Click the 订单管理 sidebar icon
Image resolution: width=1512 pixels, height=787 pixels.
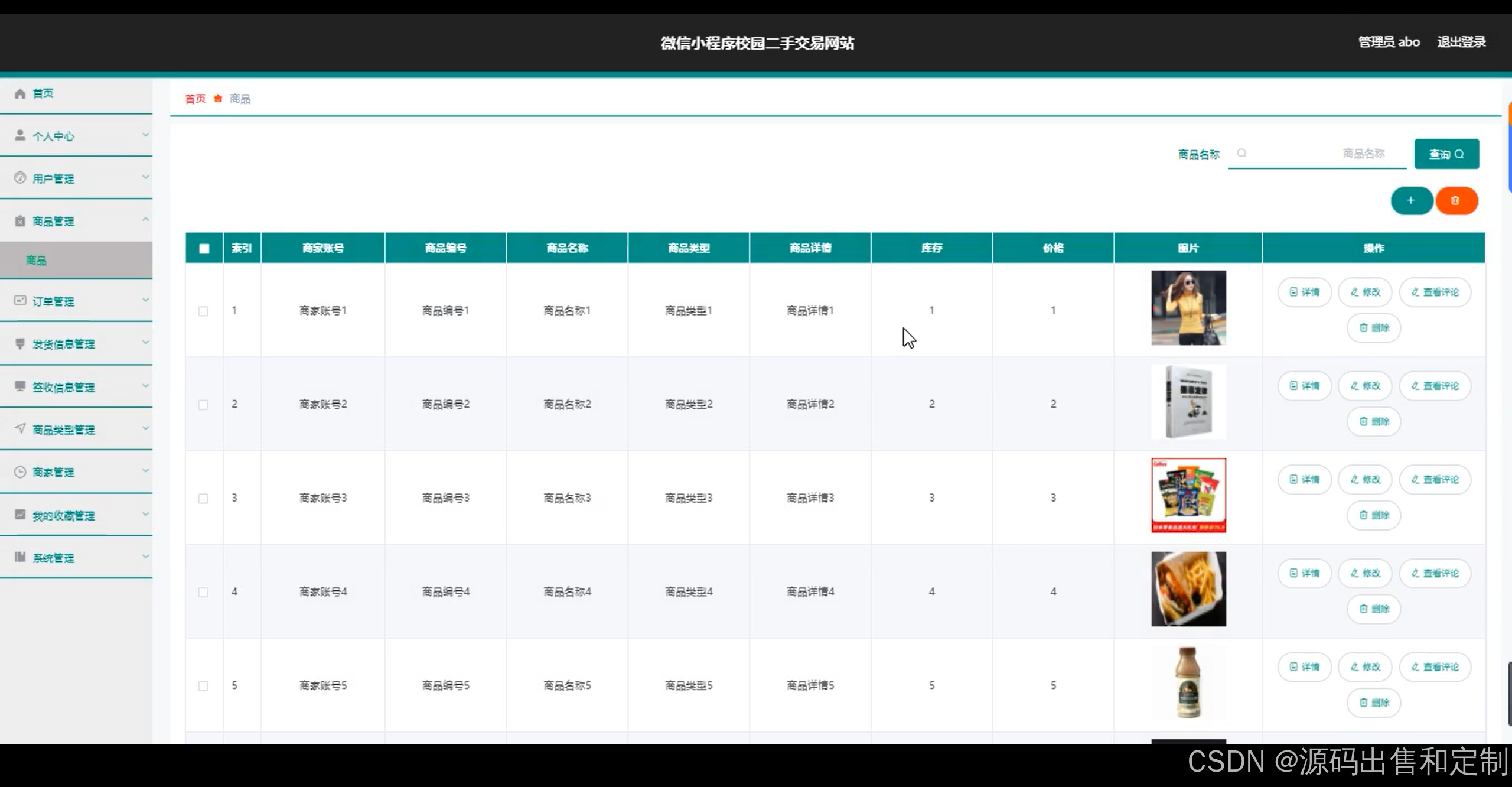20,301
